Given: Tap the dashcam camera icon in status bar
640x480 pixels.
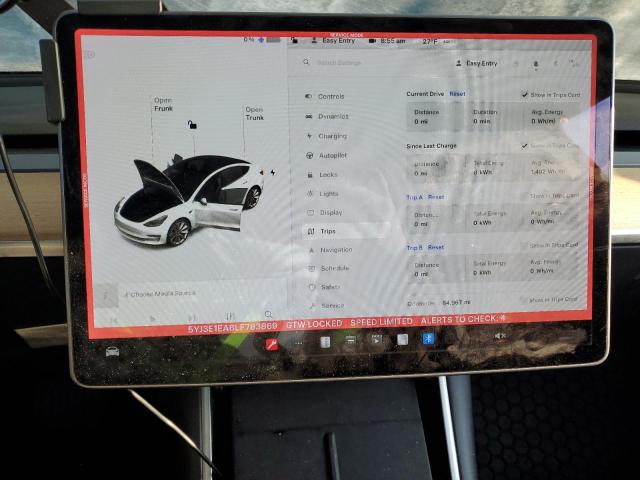Looking at the screenshot, I should 372,41.
